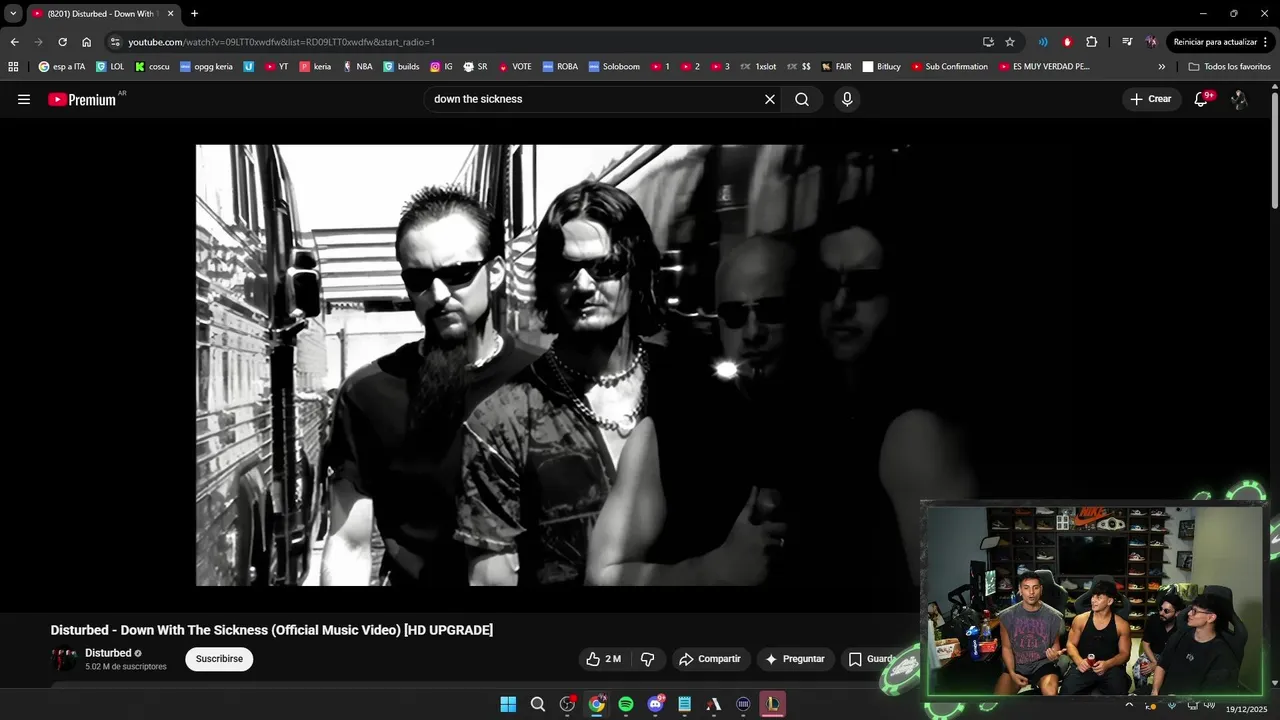Open the taskbar date 19/12/2025
Image resolution: width=1280 pixels, height=720 pixels.
coord(1248,709)
